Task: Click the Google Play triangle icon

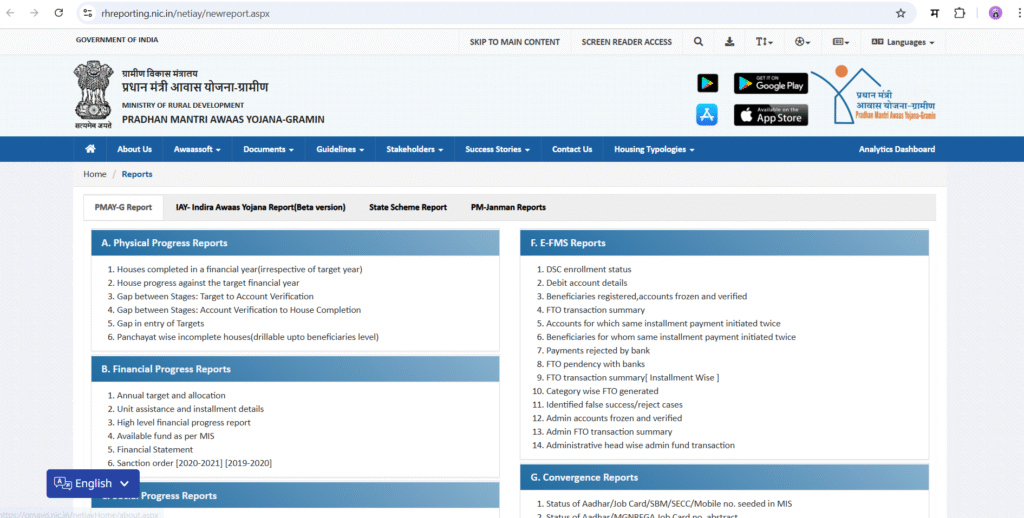Action: 707,83
